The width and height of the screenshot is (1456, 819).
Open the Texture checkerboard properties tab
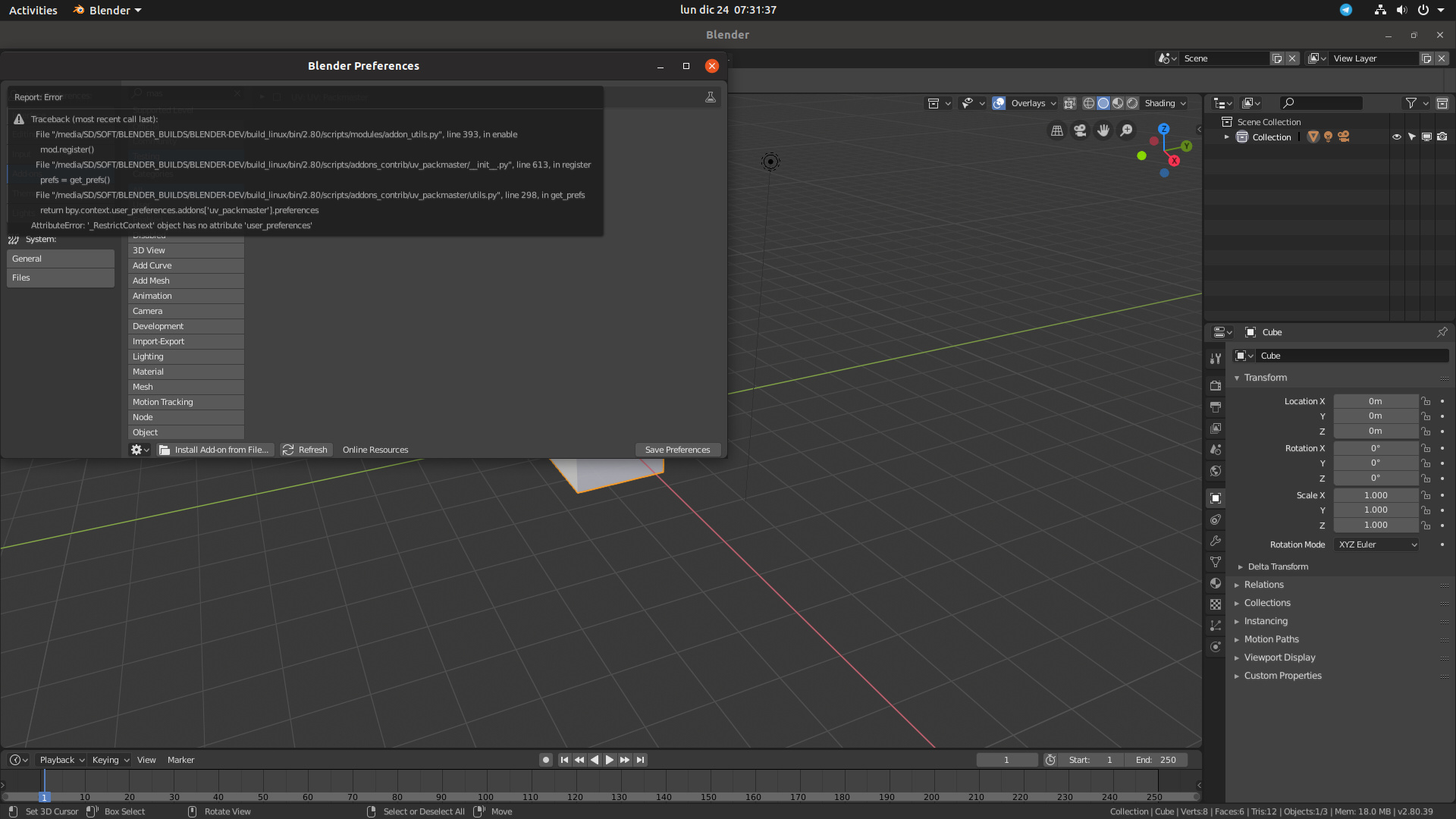(1216, 604)
